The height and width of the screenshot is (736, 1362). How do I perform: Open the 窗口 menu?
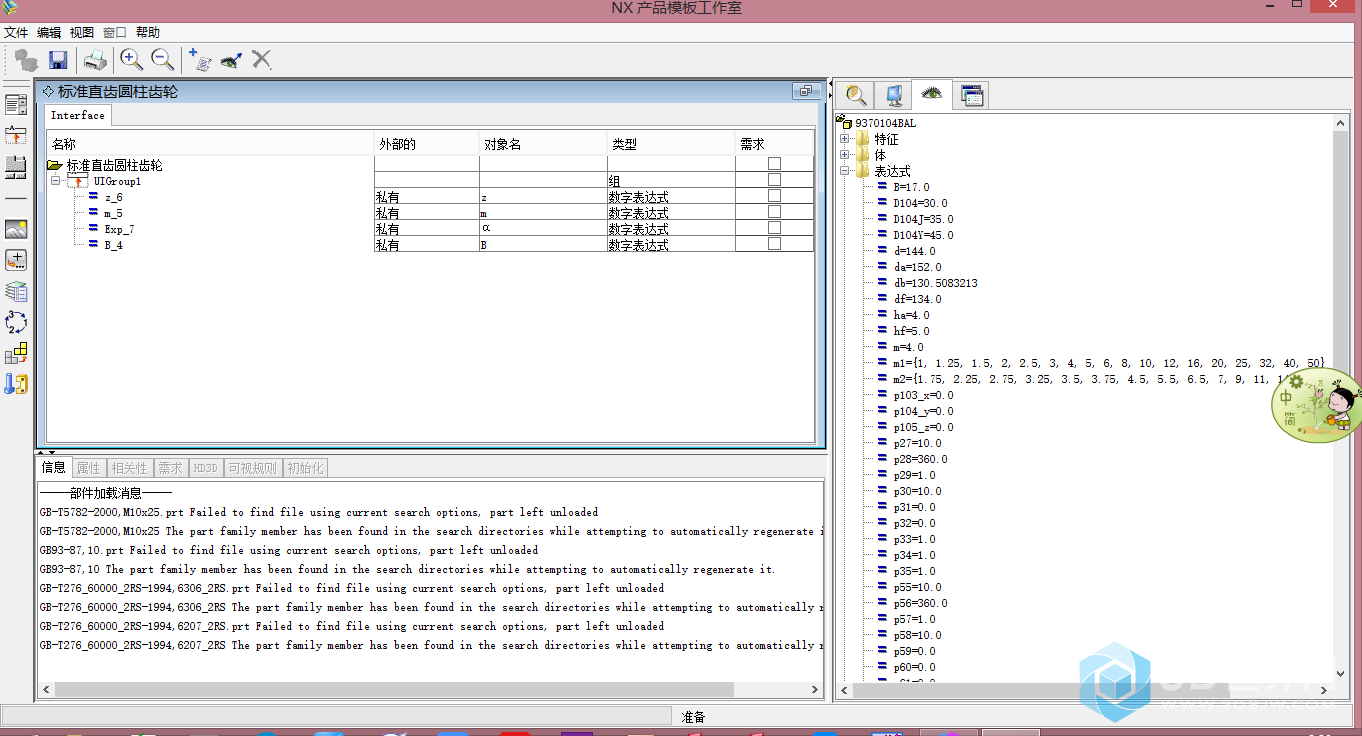(x=115, y=32)
